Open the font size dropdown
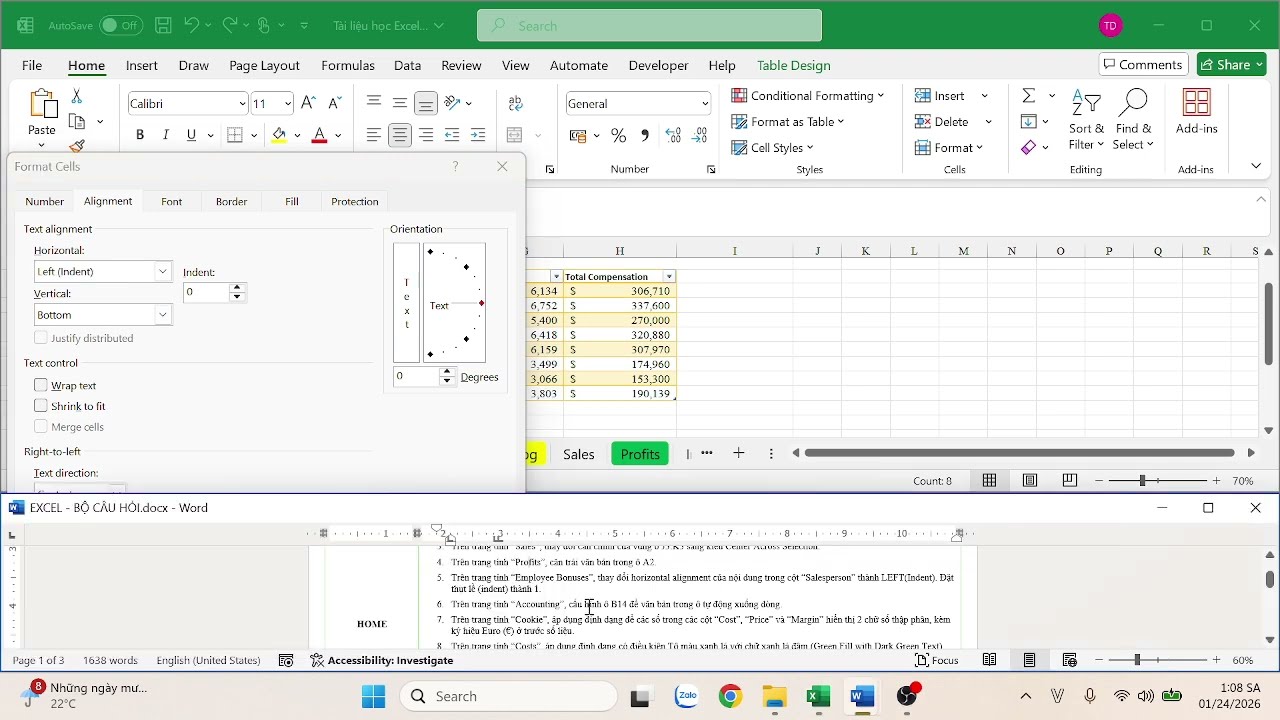 [288, 104]
